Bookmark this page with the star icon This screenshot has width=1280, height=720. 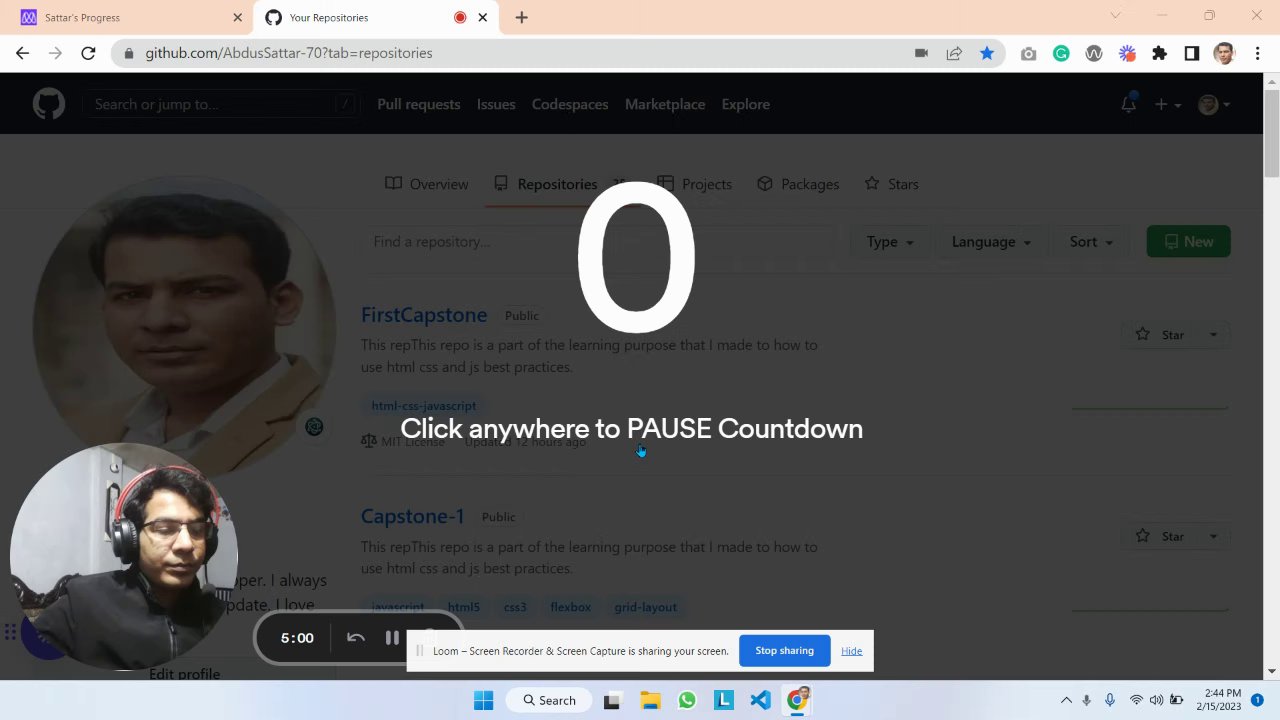point(987,53)
